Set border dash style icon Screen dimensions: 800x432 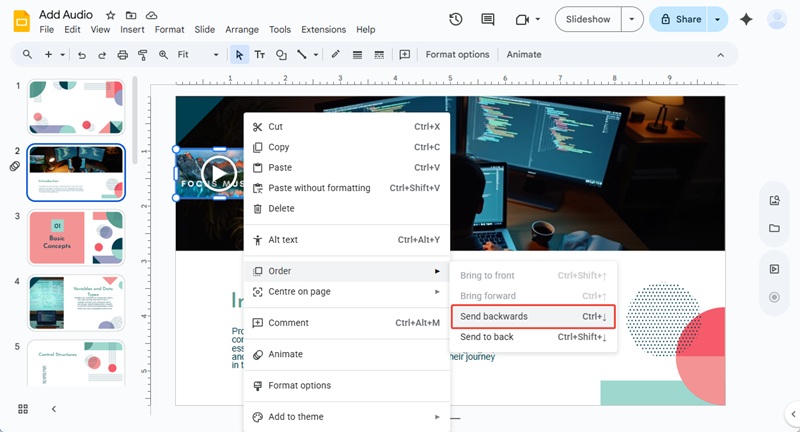click(x=379, y=55)
